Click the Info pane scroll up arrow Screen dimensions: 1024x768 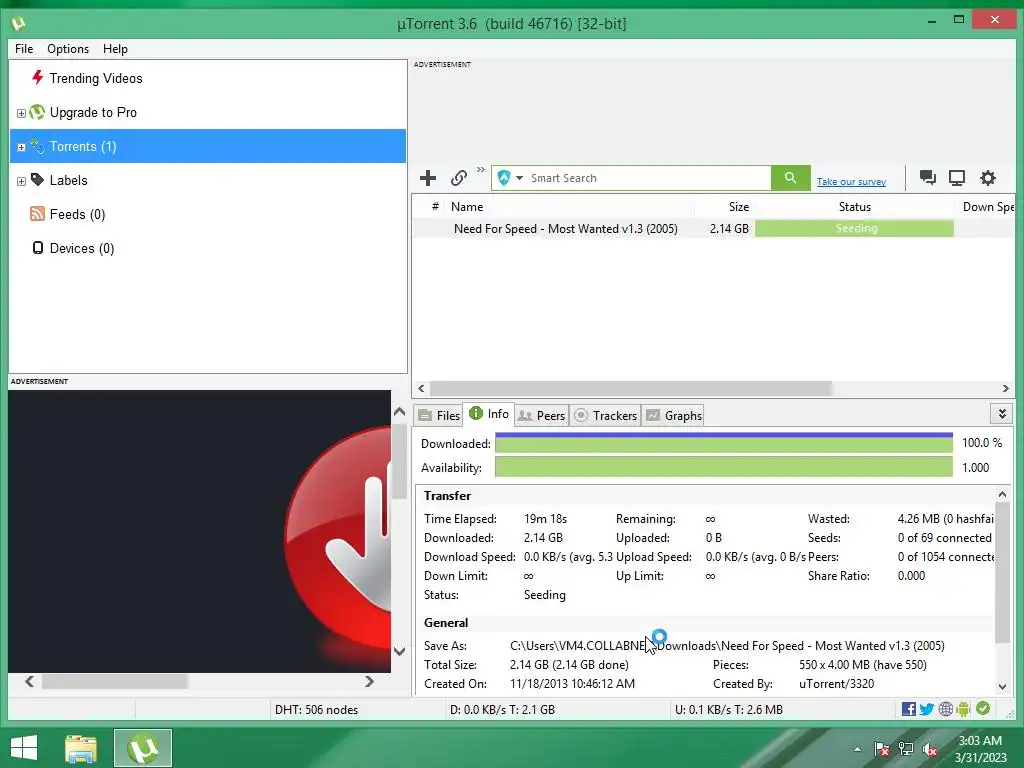click(x=1002, y=494)
